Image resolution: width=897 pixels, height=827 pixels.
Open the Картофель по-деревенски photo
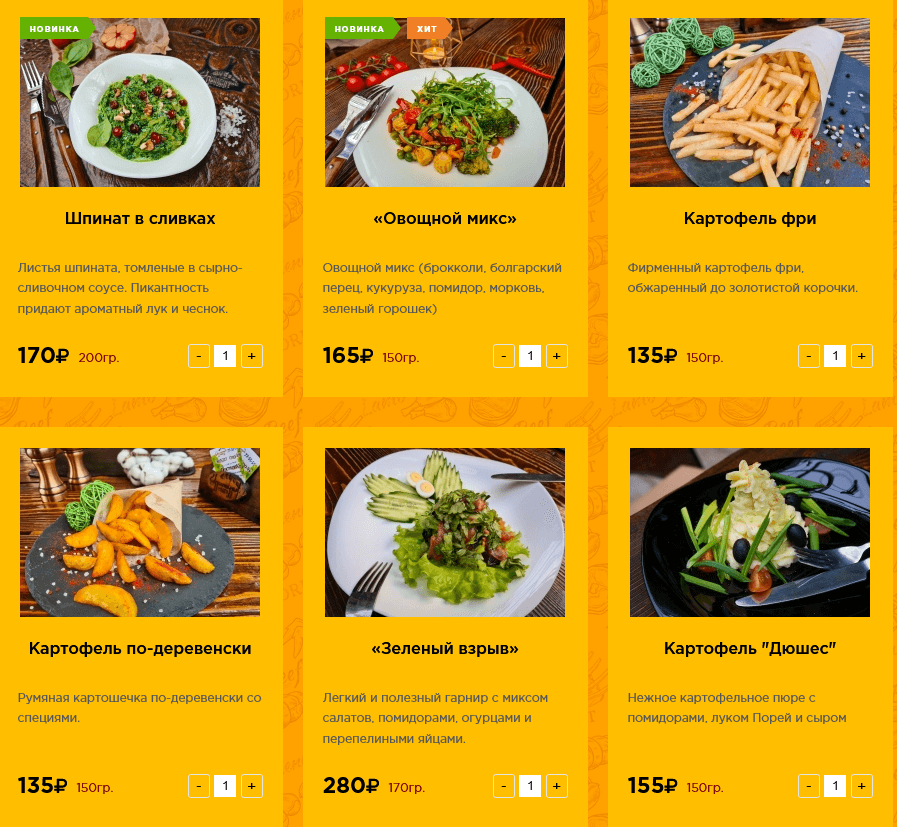click(x=140, y=532)
